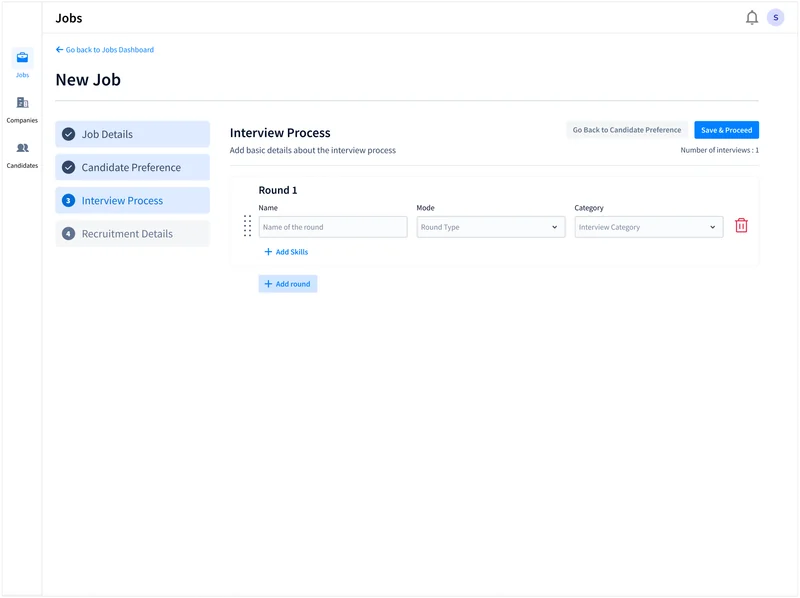Image resolution: width=800 pixels, height=598 pixels.
Task: Click the plus icon inside Add round
Action: [268, 284]
